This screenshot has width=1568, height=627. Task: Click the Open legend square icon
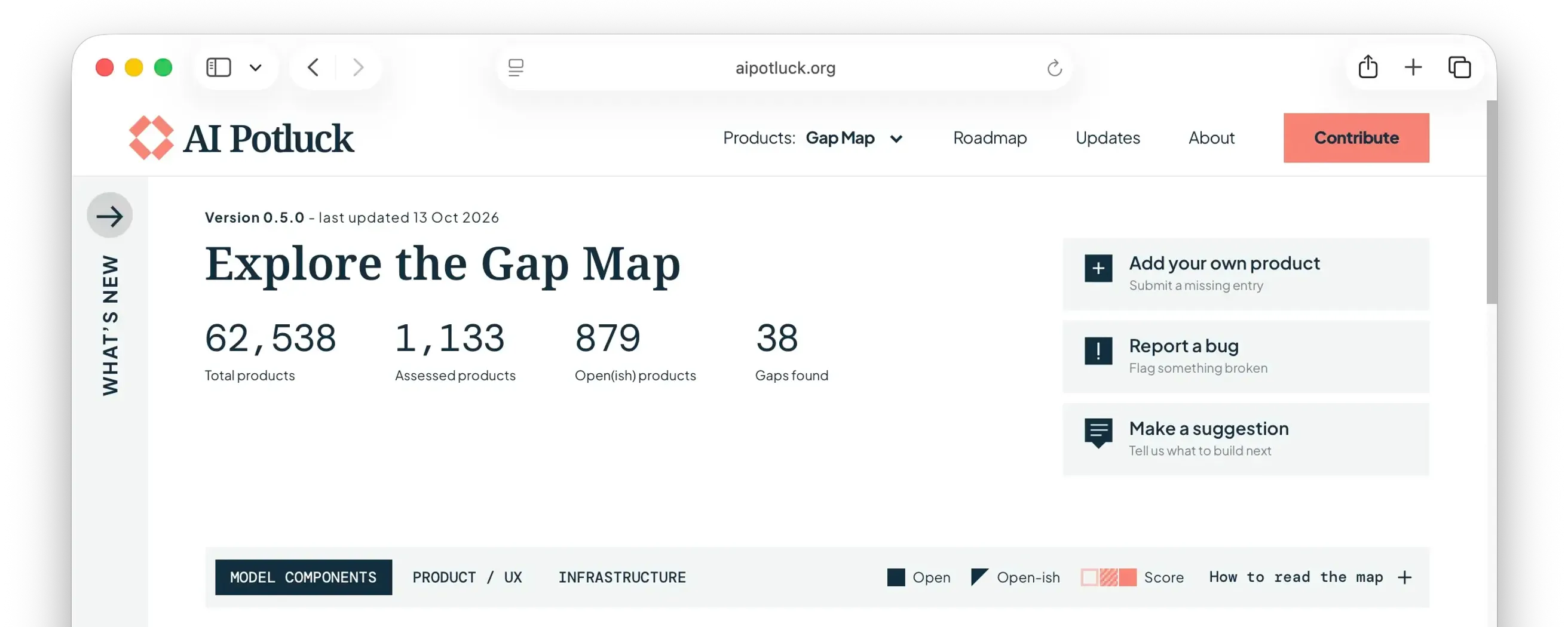pyautogui.click(x=895, y=577)
